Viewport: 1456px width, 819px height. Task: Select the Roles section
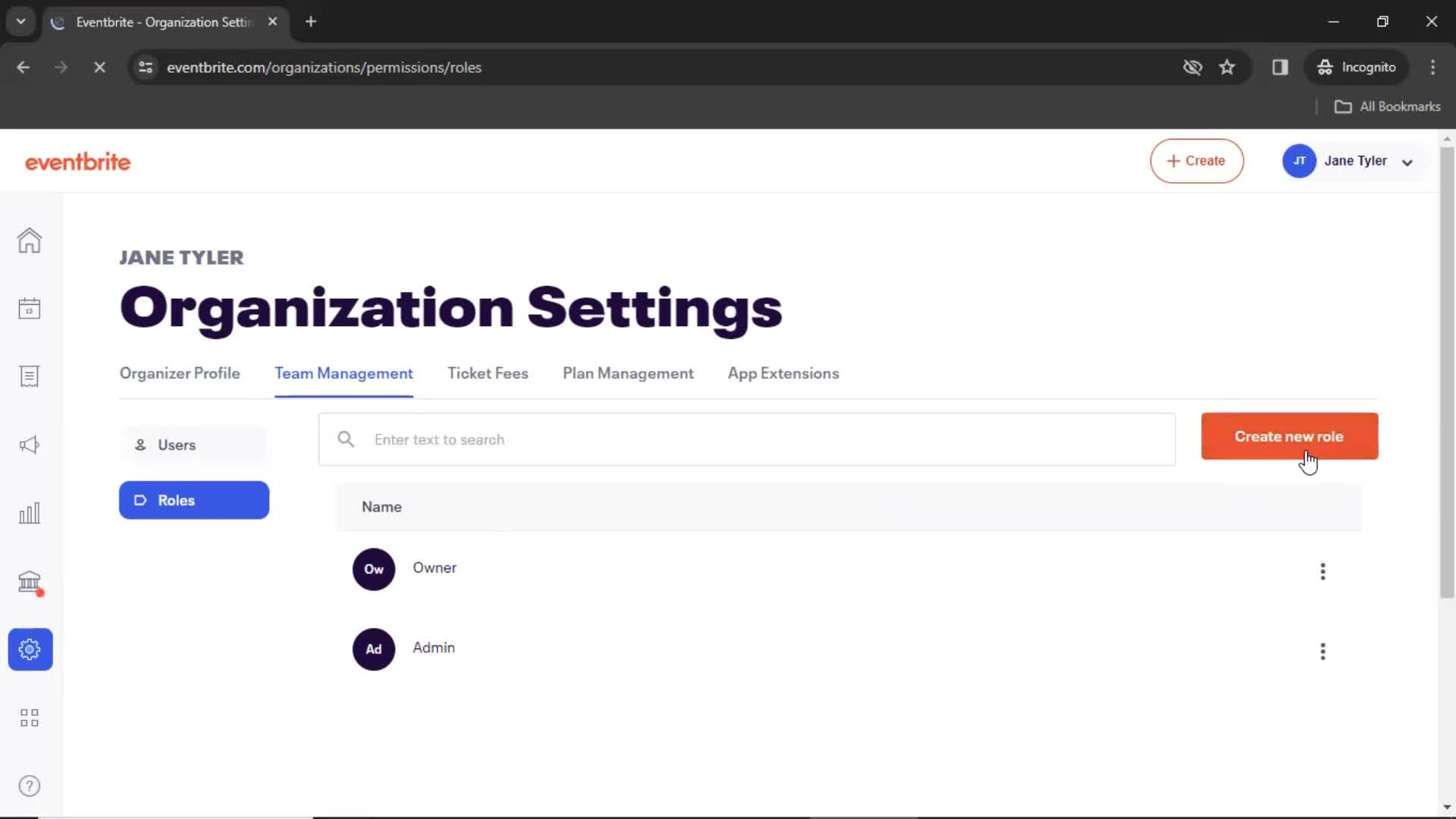pyautogui.click(x=194, y=500)
